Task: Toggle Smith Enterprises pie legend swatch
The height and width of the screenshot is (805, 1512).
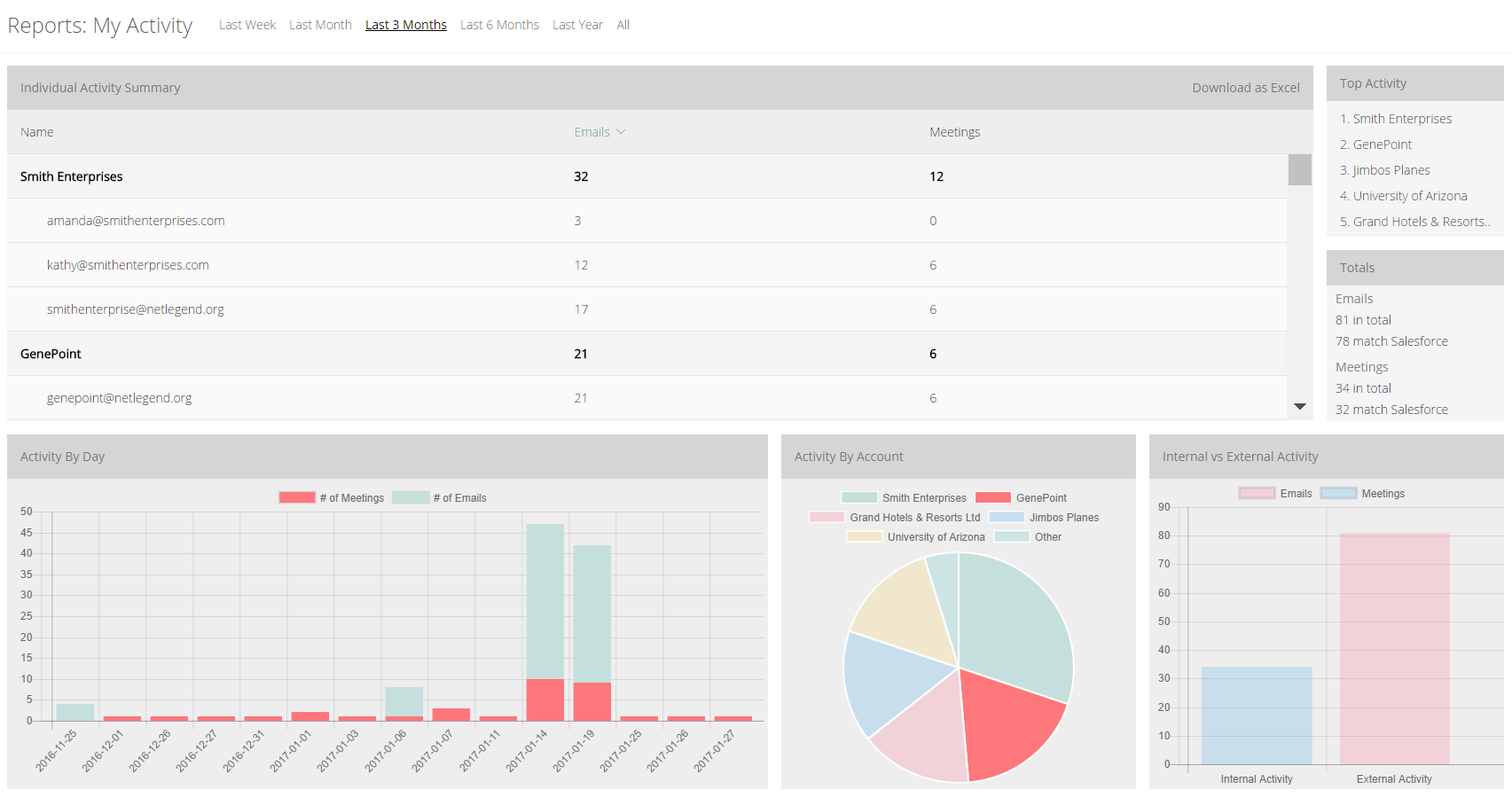Action: (x=859, y=497)
